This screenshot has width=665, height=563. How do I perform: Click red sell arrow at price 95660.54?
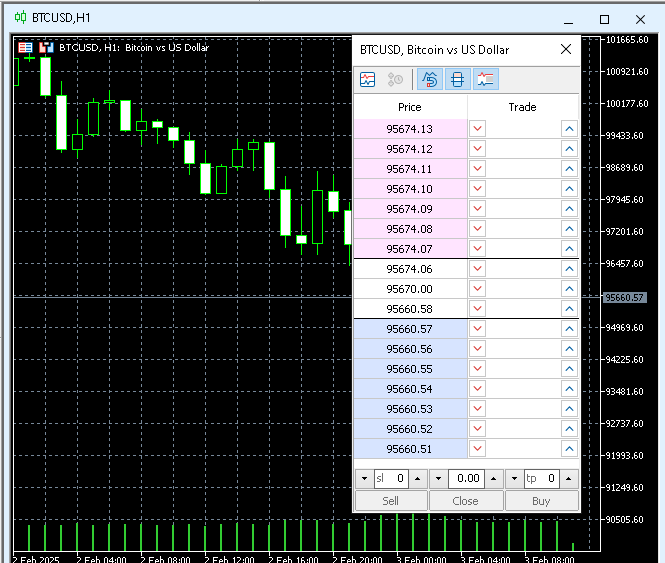(478, 389)
